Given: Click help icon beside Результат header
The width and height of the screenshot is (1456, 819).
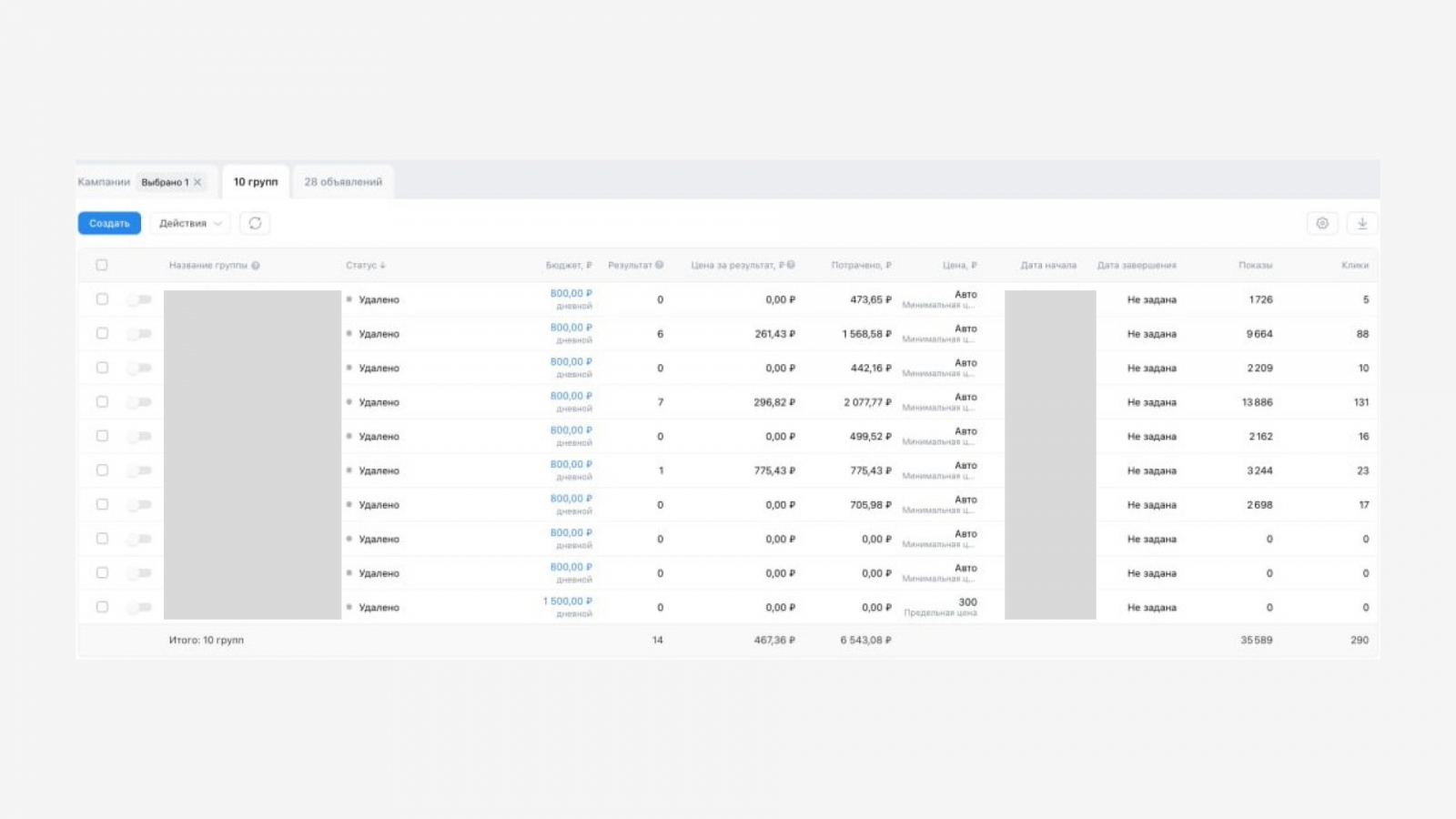Looking at the screenshot, I should (x=660, y=265).
